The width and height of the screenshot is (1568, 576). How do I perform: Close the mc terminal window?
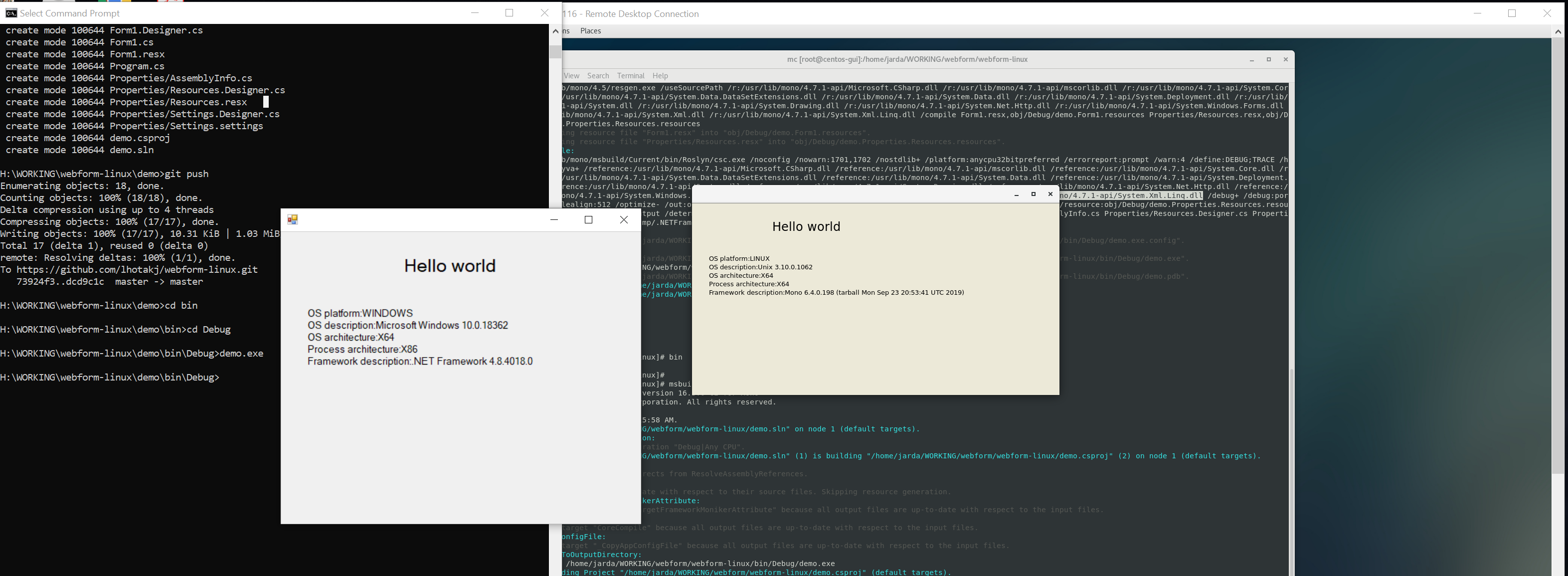point(1286,60)
